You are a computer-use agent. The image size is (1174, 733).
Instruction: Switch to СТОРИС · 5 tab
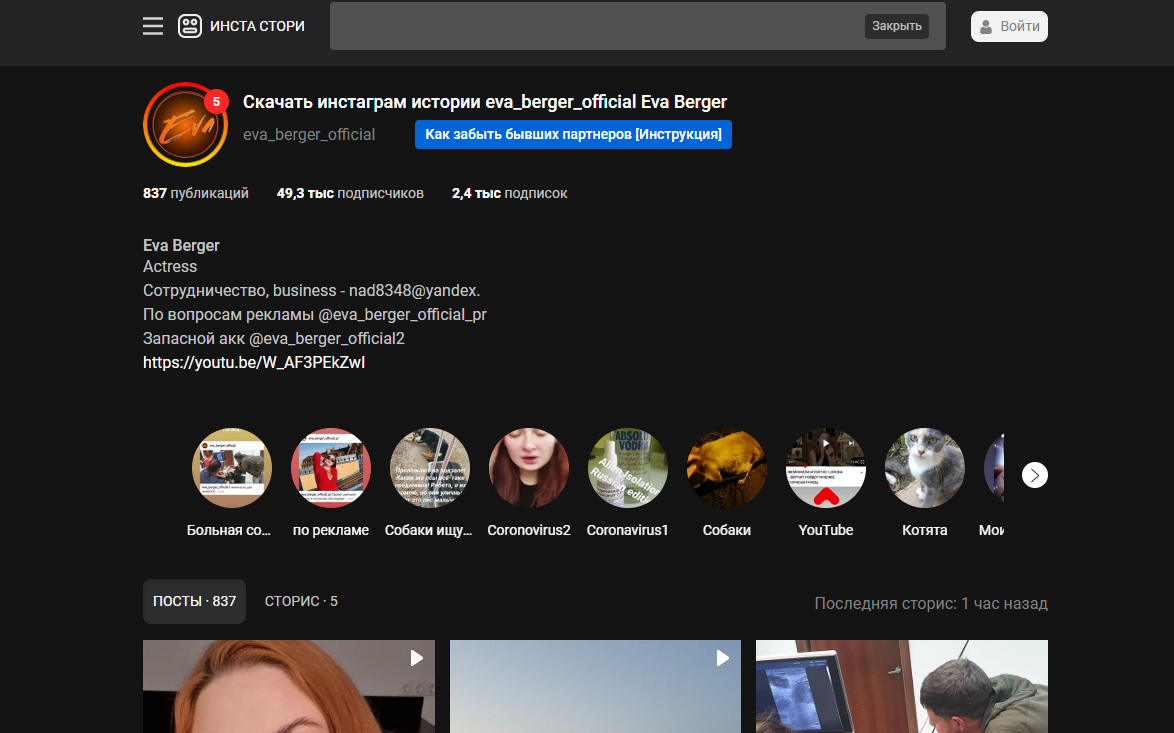[301, 601]
